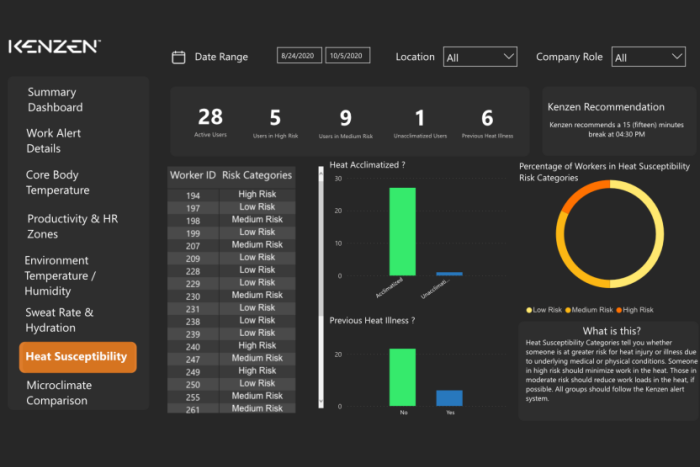Select worker ID 230 row
The width and height of the screenshot is (700, 467).
pyautogui.click(x=231, y=296)
